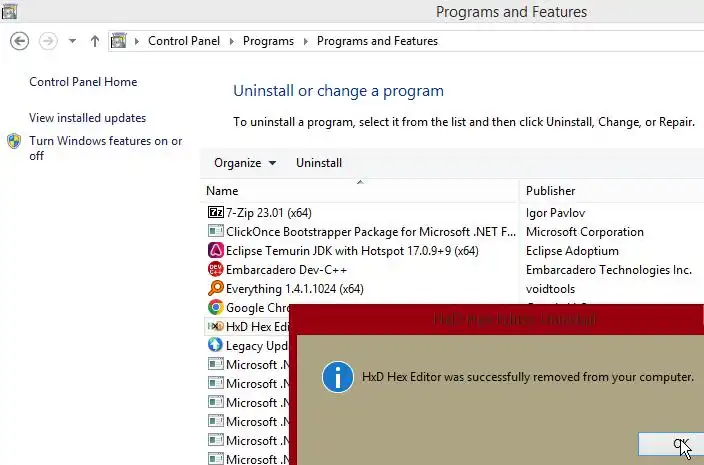
Task: Click the Back navigation arrow
Action: 19,41
